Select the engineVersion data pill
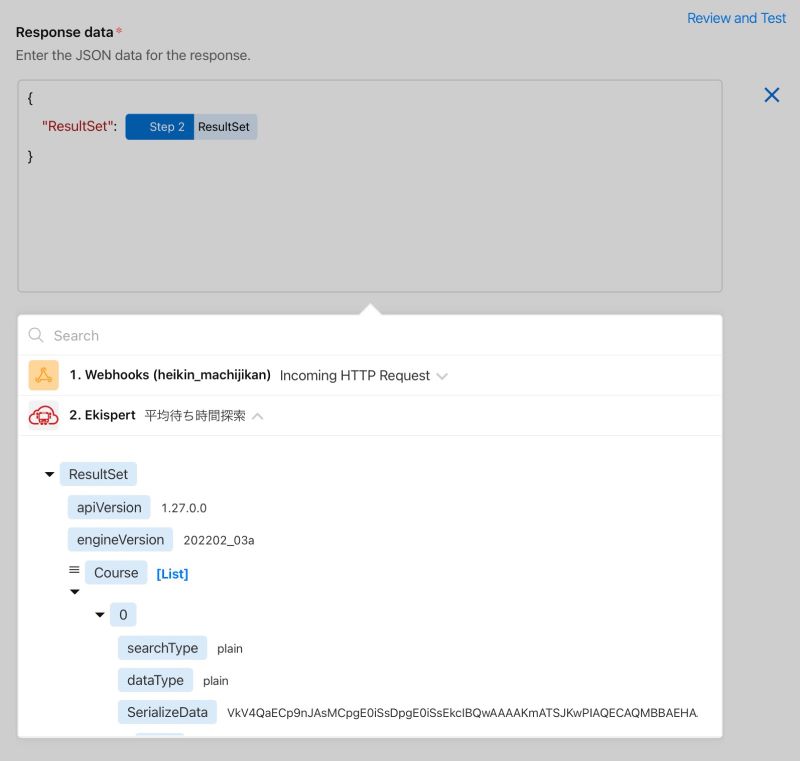 pyautogui.click(x=120, y=540)
